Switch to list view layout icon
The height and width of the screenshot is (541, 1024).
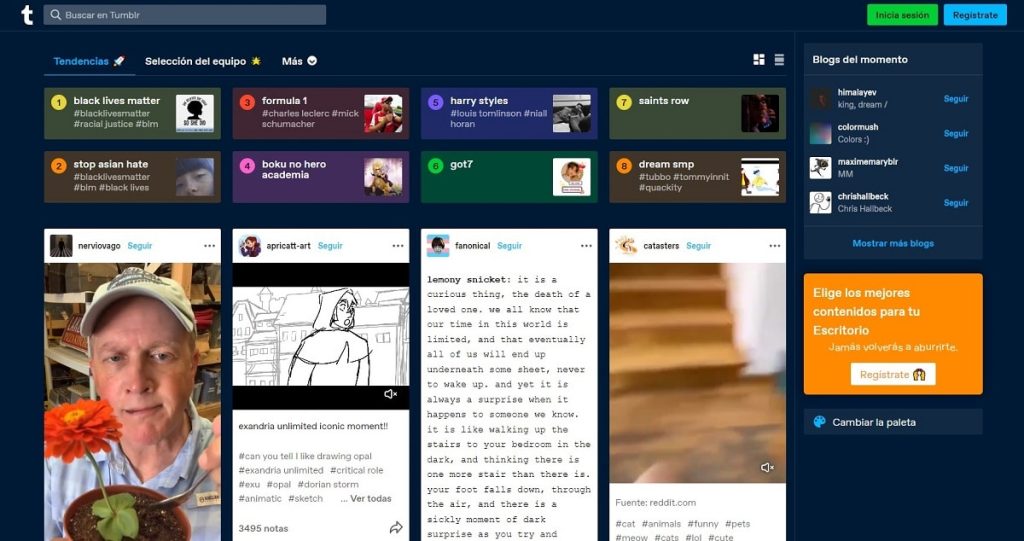(x=779, y=60)
